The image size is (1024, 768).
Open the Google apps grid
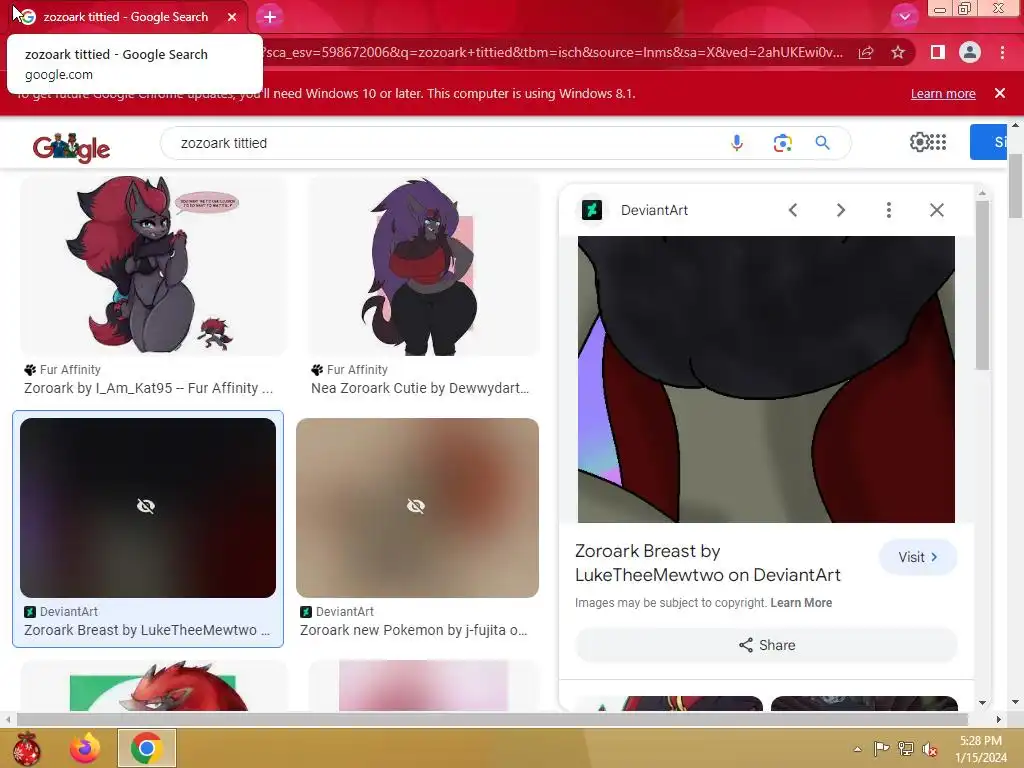click(x=938, y=142)
